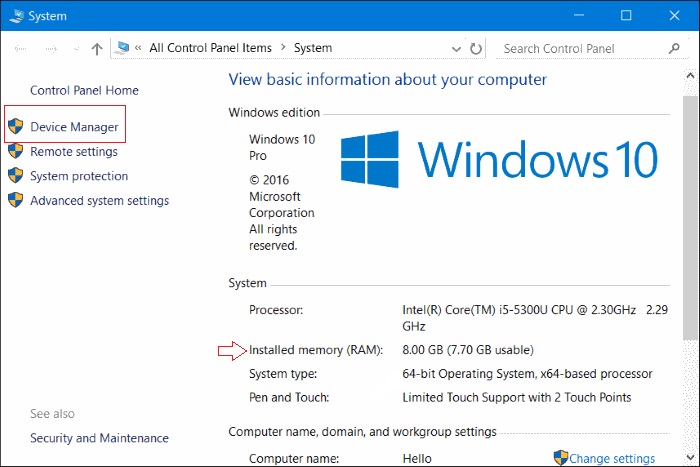Screen dimensions: 700x467
Task: Click shield icon next to Remote settings
Action: tap(16, 151)
